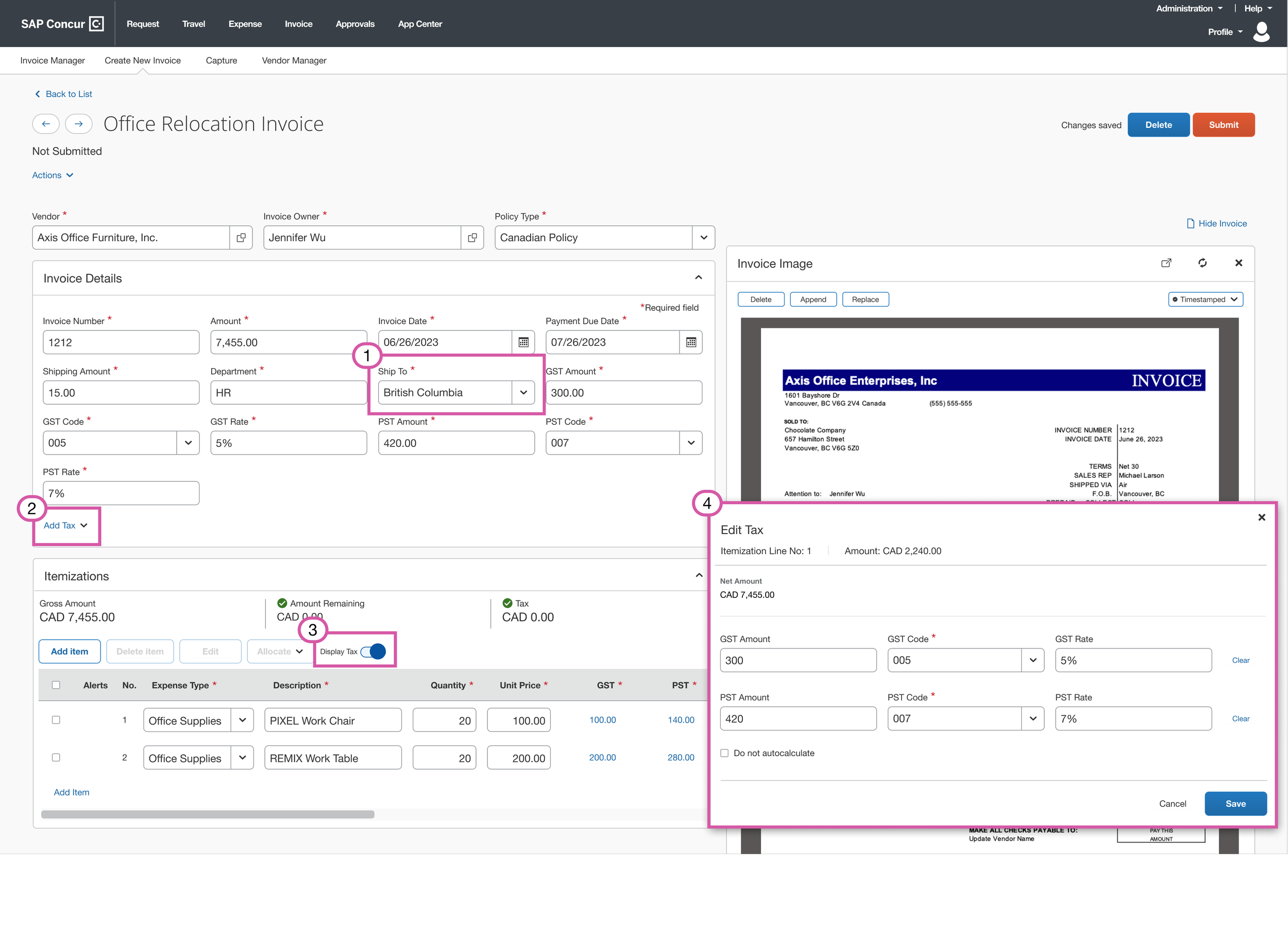
Task: Select the REMIX Work Table row checkbox
Action: click(56, 757)
